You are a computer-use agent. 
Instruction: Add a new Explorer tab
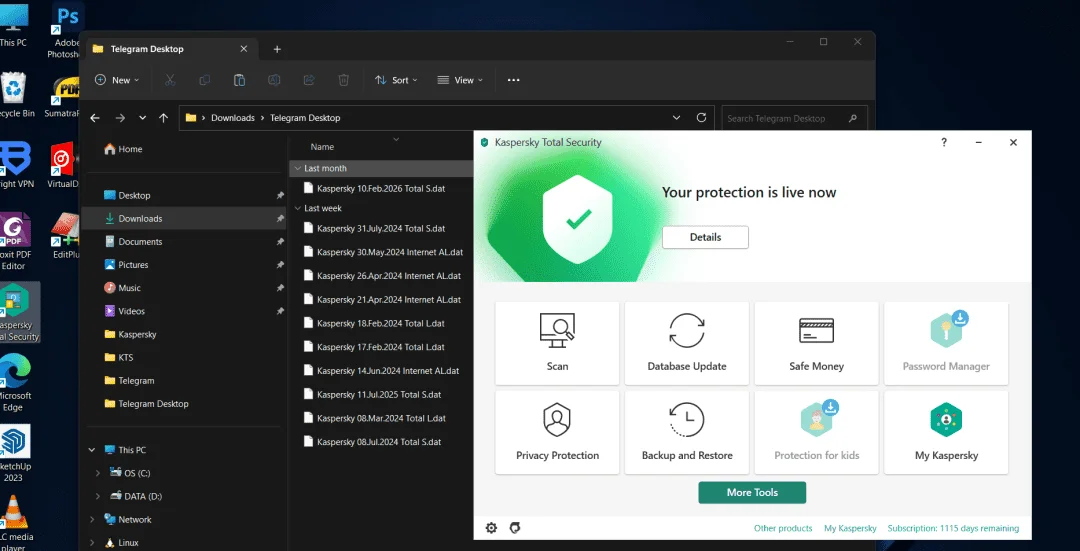click(277, 49)
